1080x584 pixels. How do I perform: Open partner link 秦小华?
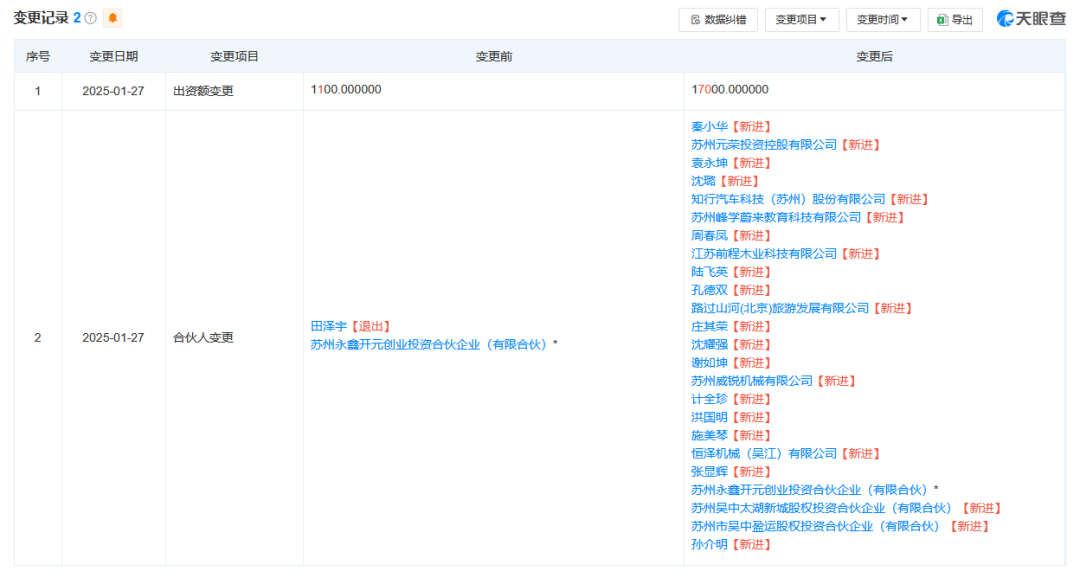(x=710, y=127)
